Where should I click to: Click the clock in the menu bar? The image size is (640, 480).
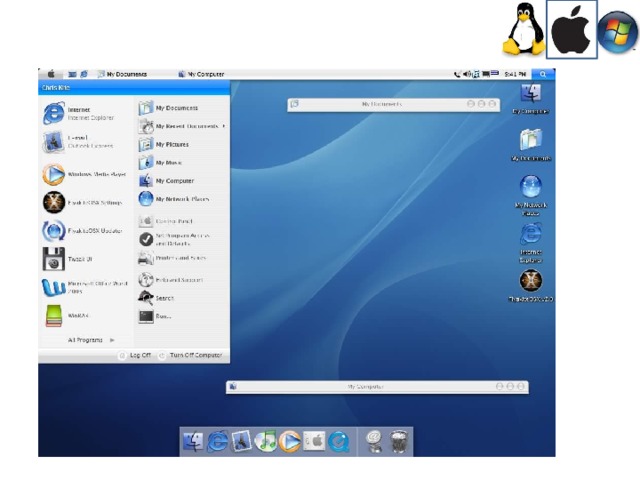515,74
